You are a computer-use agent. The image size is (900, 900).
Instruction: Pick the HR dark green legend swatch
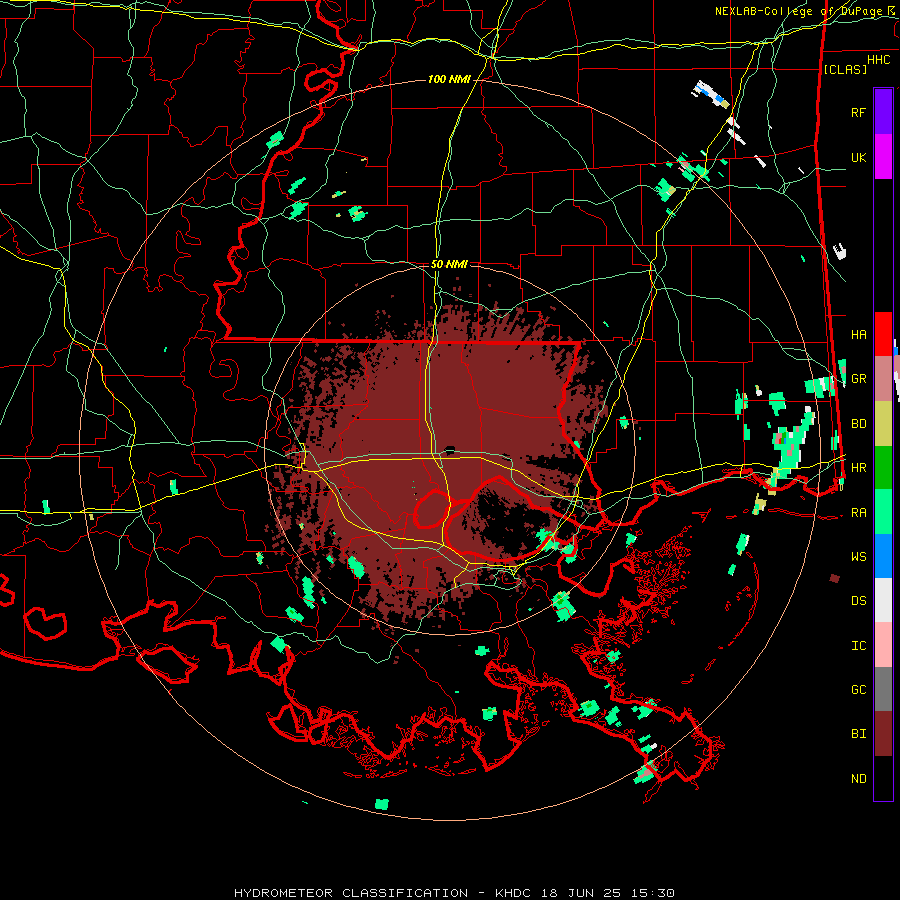883,468
